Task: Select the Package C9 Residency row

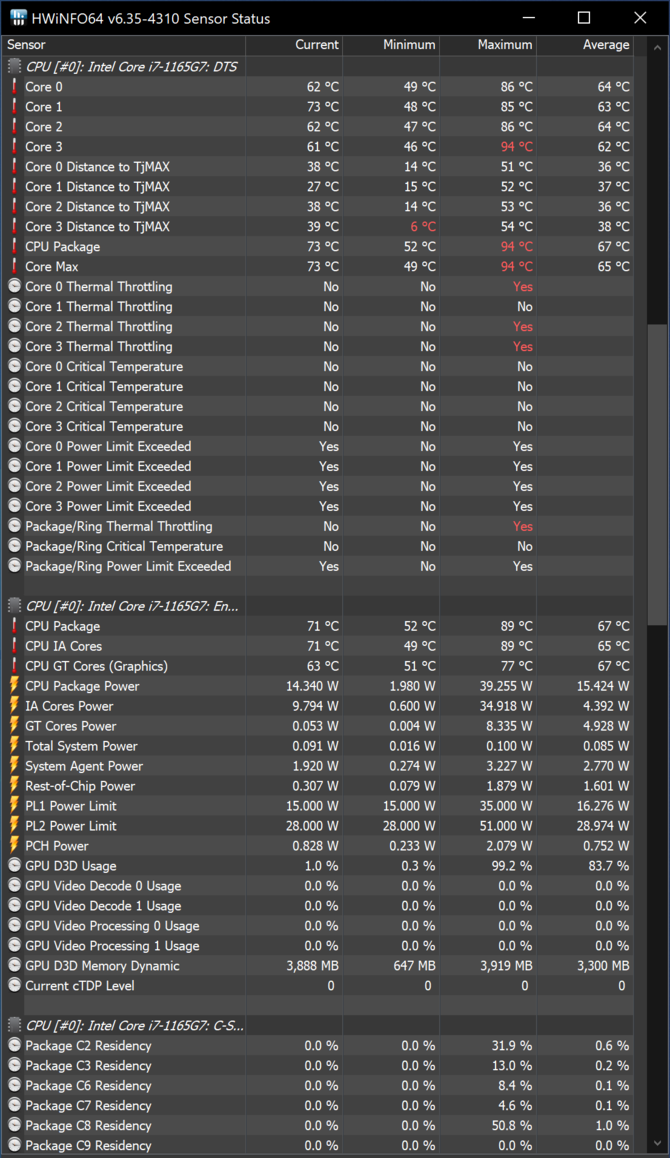Action: 318,1145
